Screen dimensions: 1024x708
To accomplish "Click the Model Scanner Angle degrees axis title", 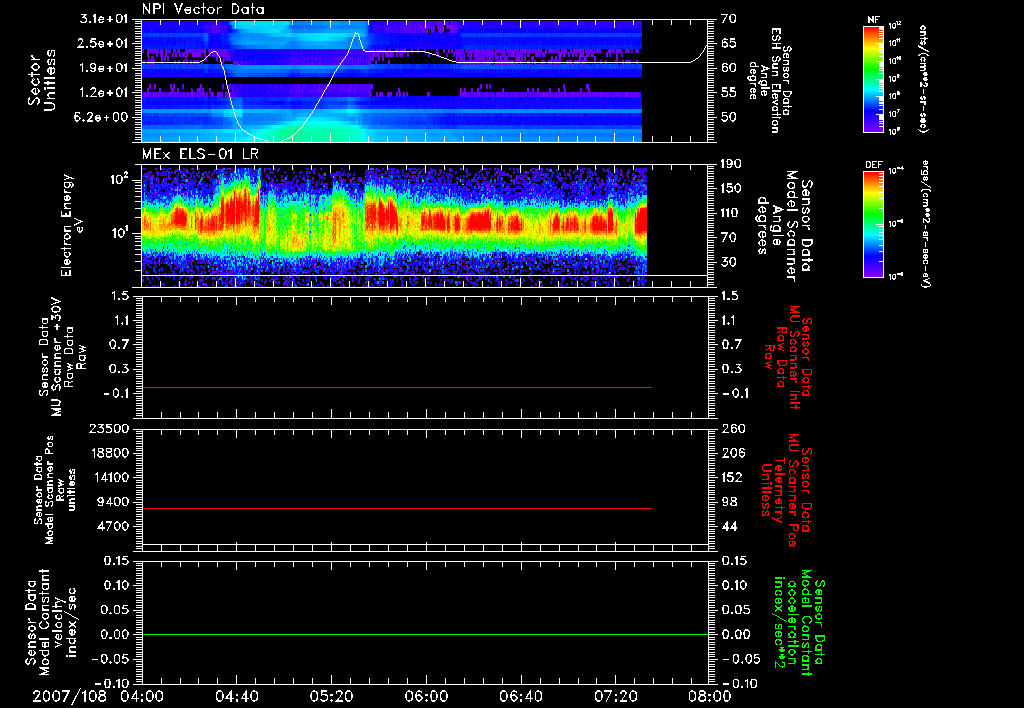I will 784,226.
